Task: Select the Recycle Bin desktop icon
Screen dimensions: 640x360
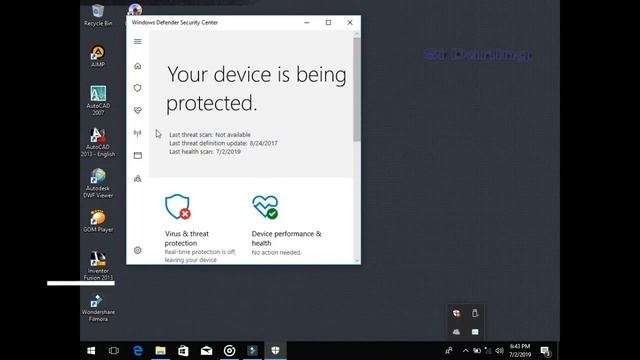Action: point(98,16)
